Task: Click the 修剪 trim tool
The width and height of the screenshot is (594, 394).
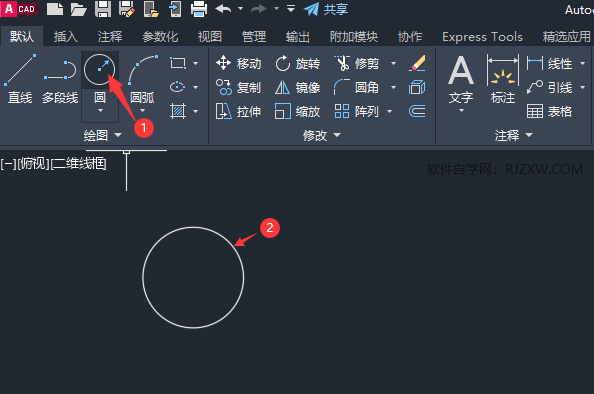Action: click(356, 63)
